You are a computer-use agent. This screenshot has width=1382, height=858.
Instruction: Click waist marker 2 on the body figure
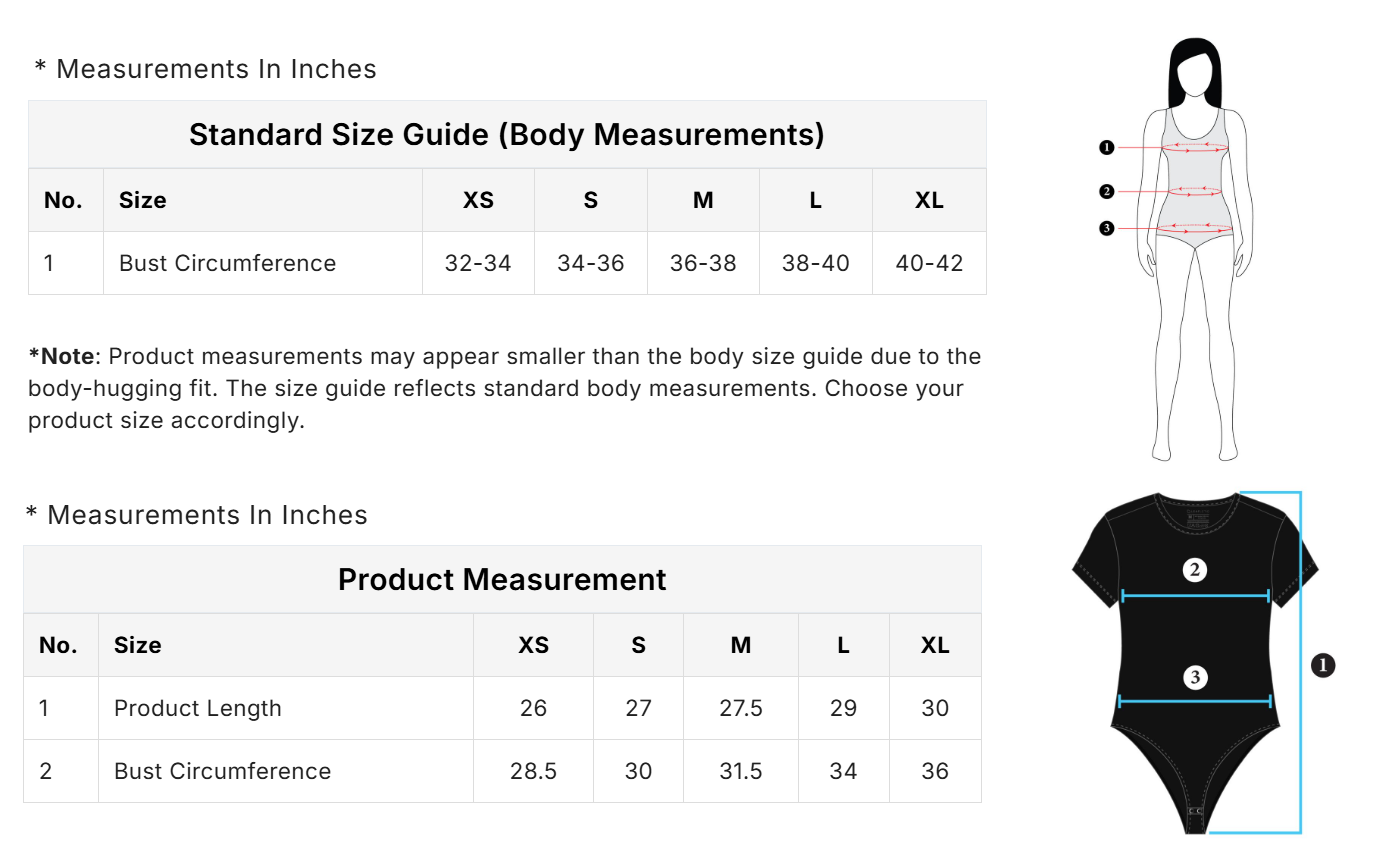(1106, 191)
